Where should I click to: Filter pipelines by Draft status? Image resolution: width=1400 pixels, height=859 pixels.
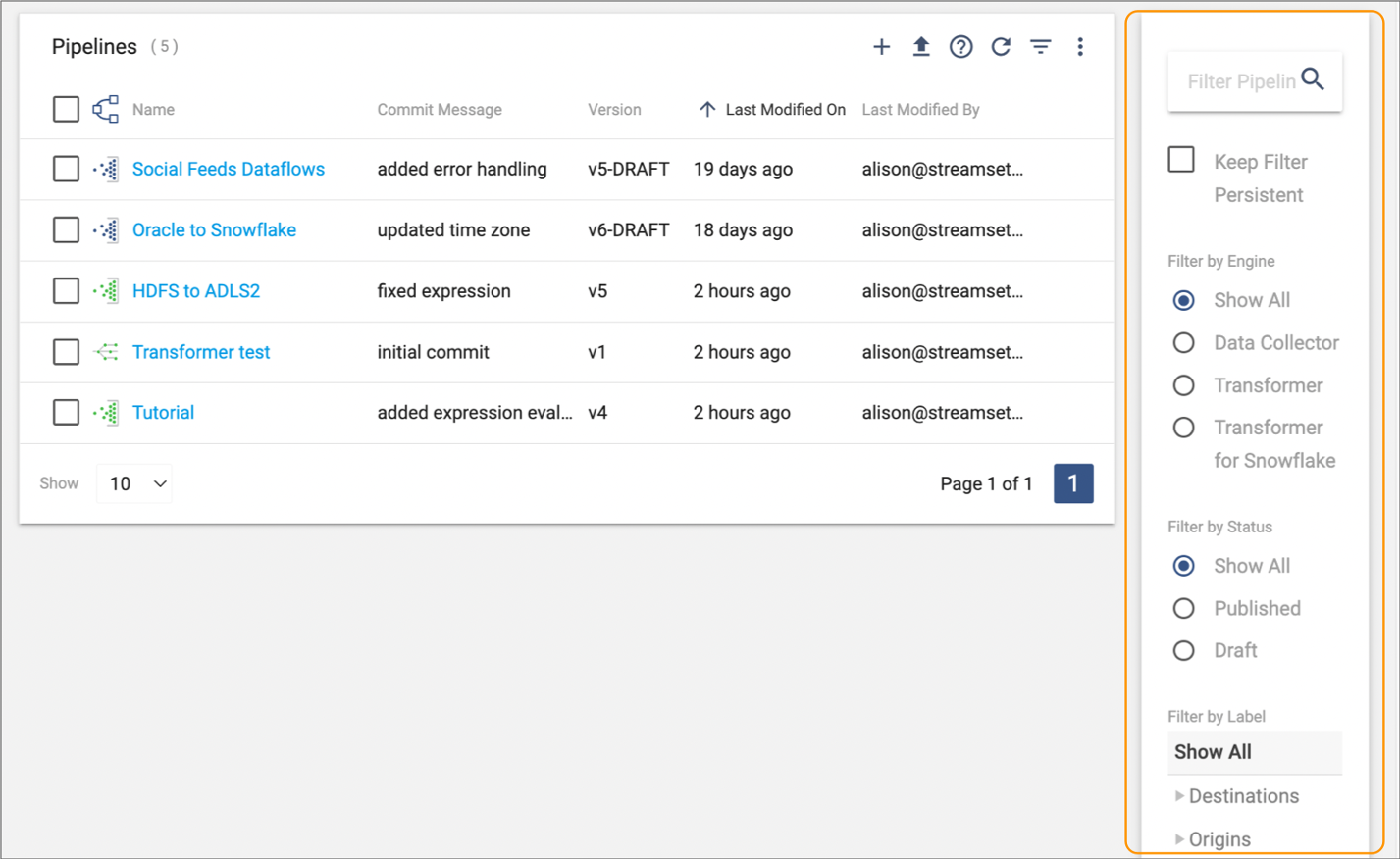pyautogui.click(x=1184, y=650)
